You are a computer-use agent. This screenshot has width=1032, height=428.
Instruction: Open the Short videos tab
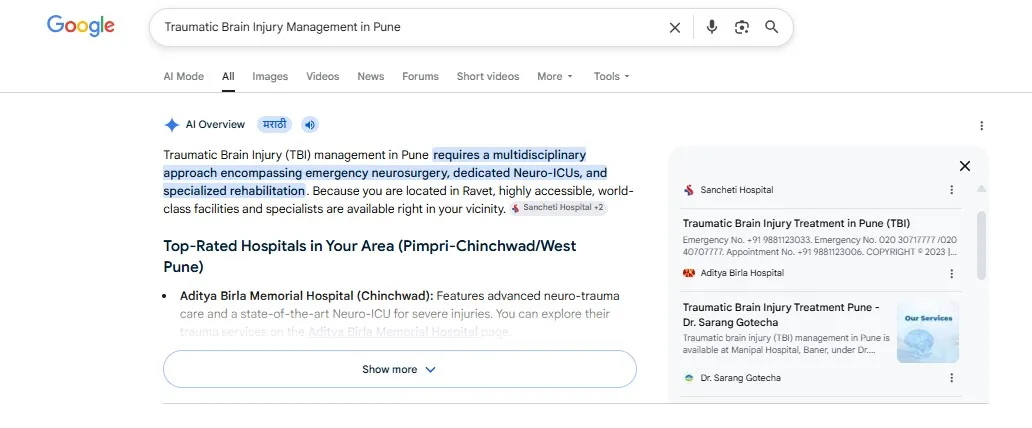(x=488, y=76)
